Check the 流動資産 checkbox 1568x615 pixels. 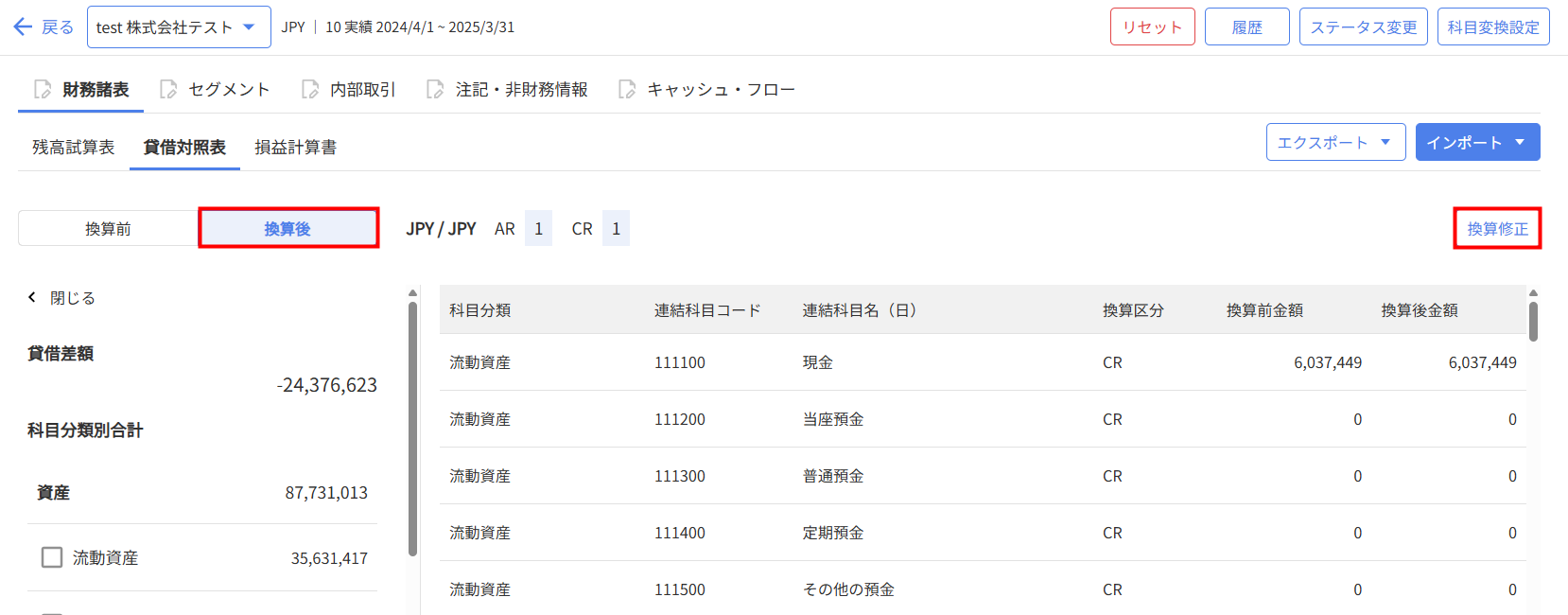tap(52, 557)
